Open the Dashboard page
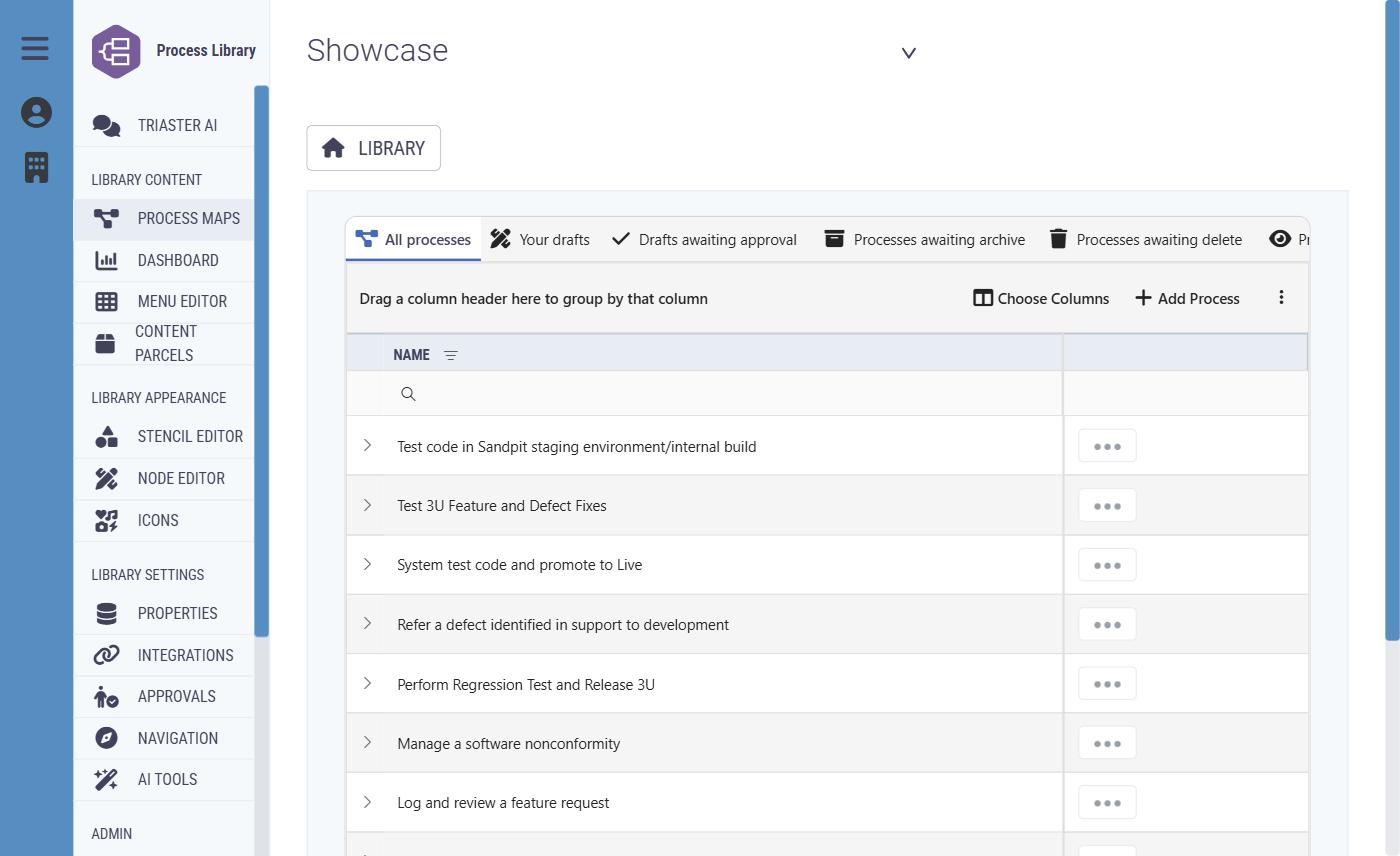This screenshot has height=856, width=1400. tap(164, 260)
